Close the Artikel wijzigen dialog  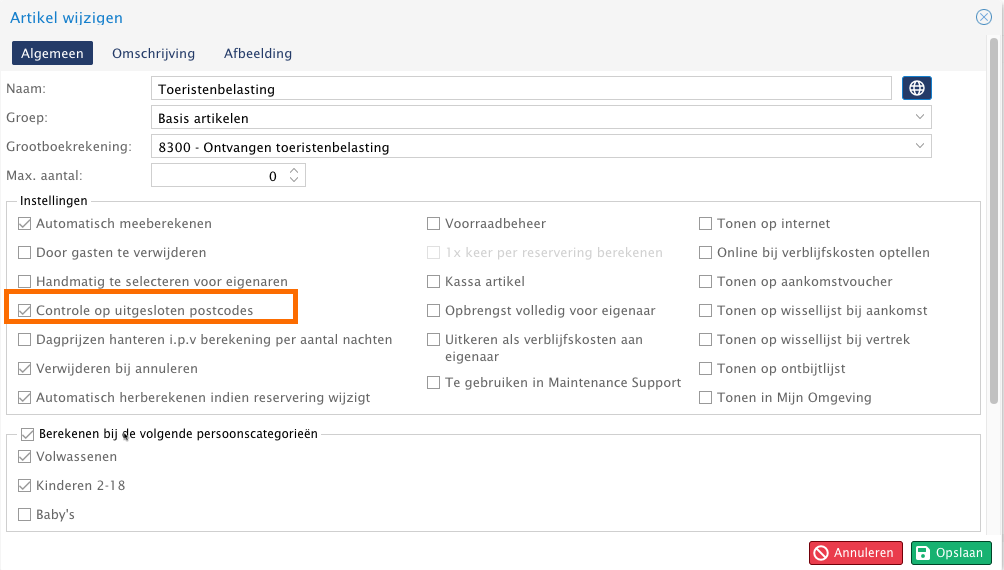click(983, 17)
